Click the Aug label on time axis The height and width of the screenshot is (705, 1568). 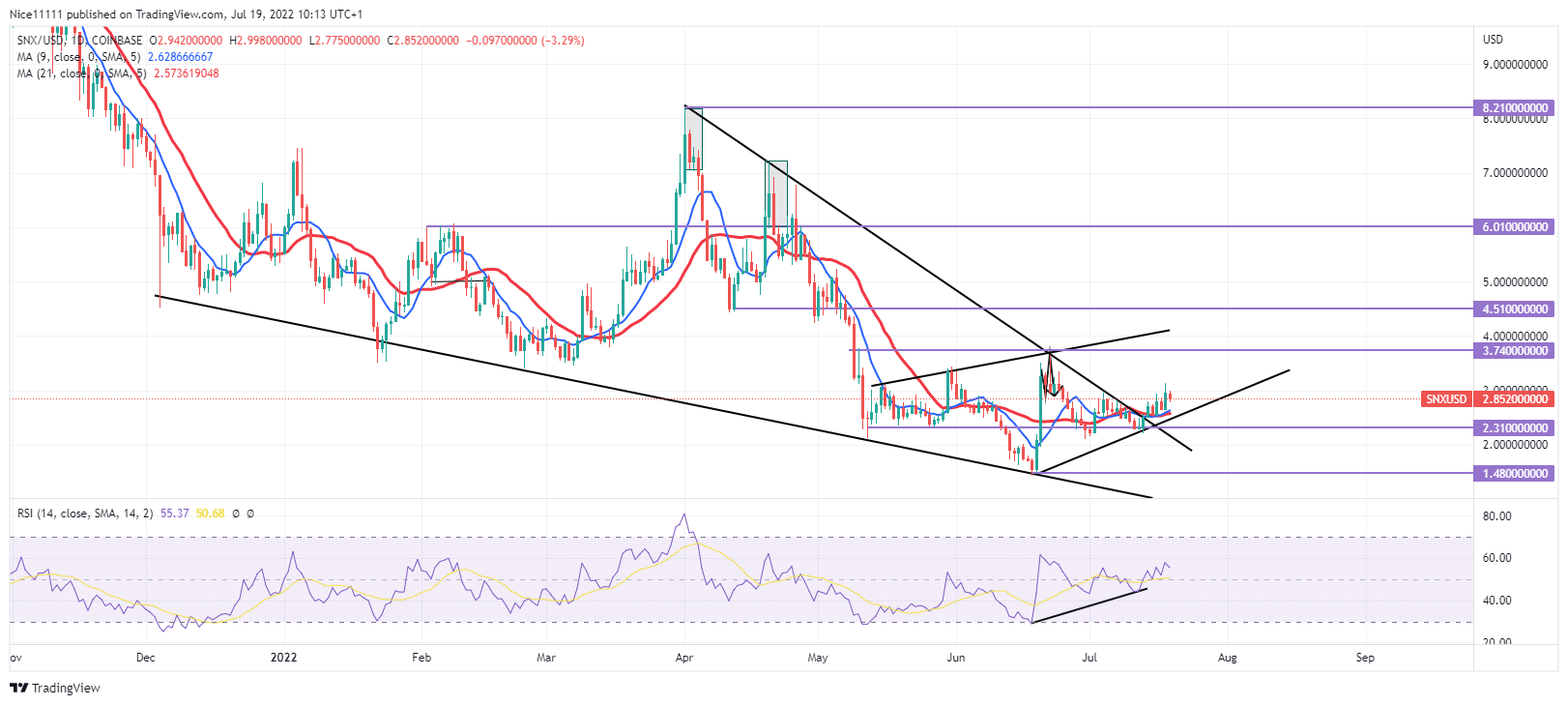click(1228, 658)
